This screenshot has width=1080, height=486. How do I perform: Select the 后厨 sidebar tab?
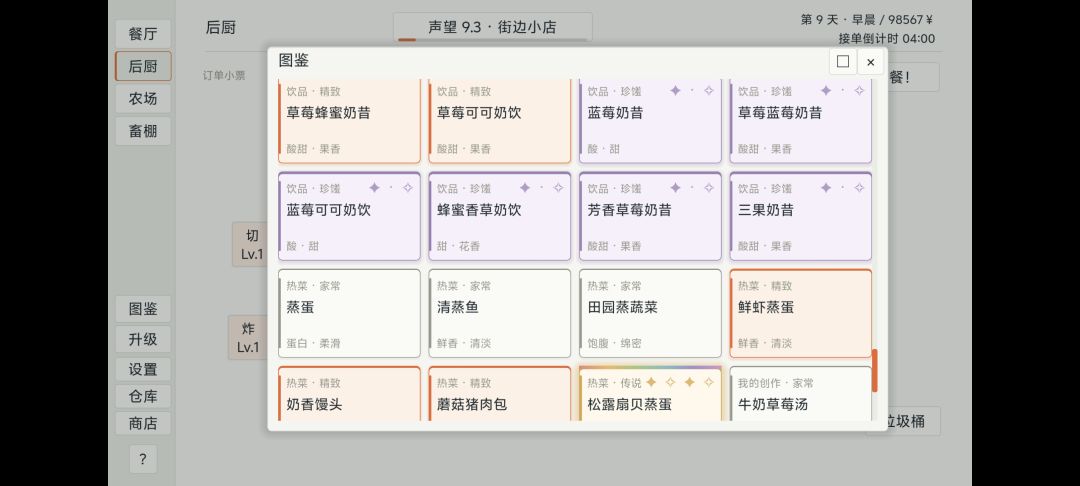pos(143,66)
